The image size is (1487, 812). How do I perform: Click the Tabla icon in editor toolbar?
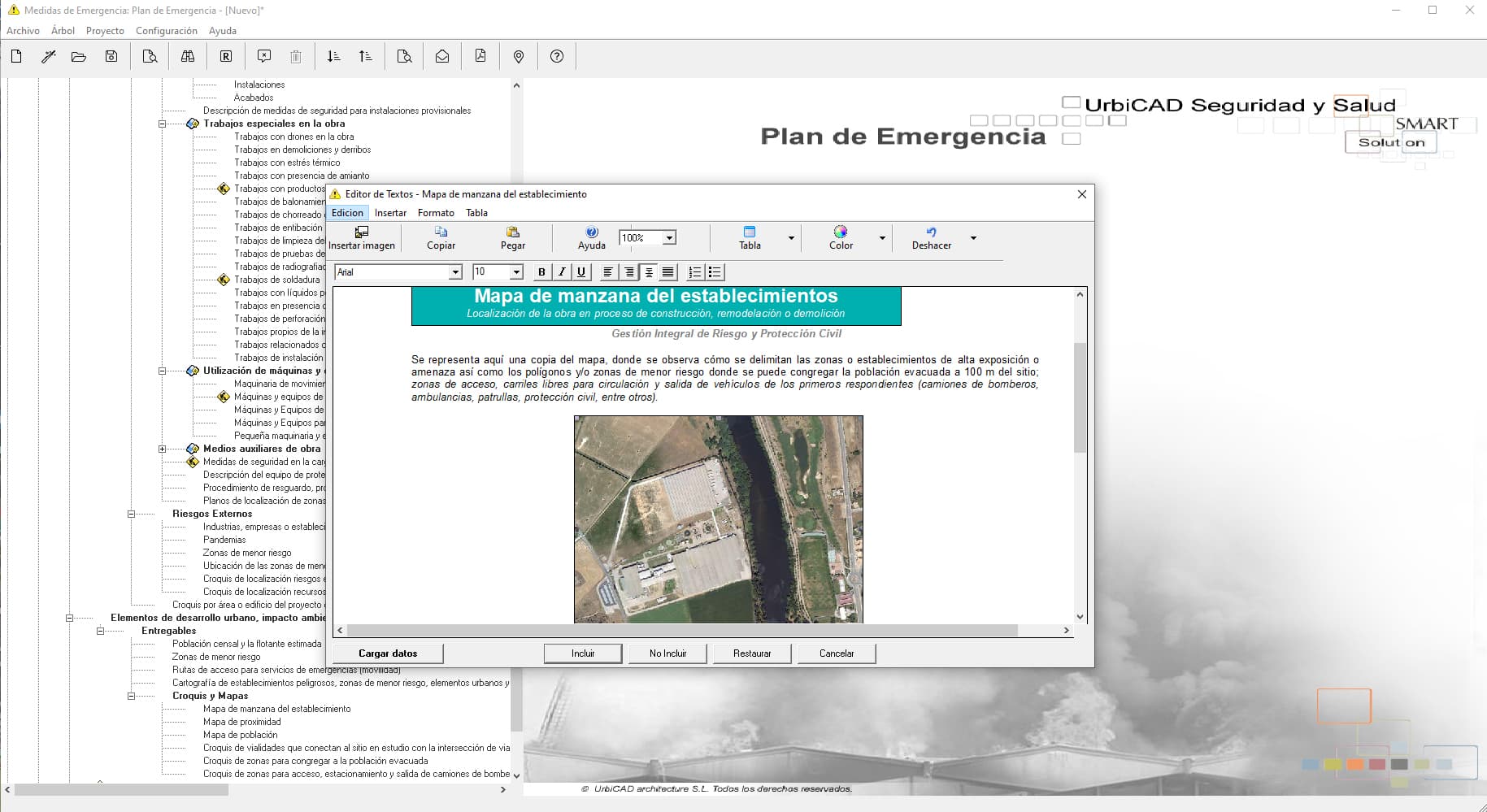click(x=750, y=238)
